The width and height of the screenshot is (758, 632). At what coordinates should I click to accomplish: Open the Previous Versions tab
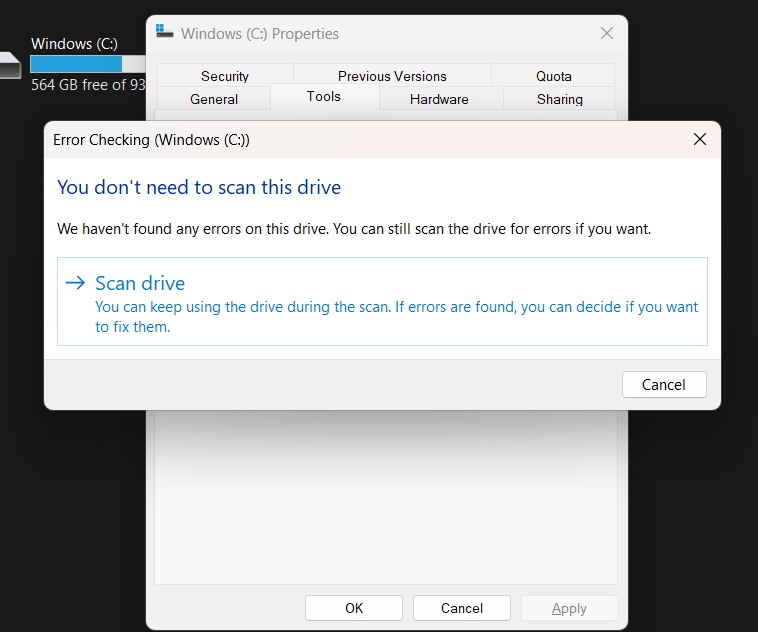click(x=392, y=76)
